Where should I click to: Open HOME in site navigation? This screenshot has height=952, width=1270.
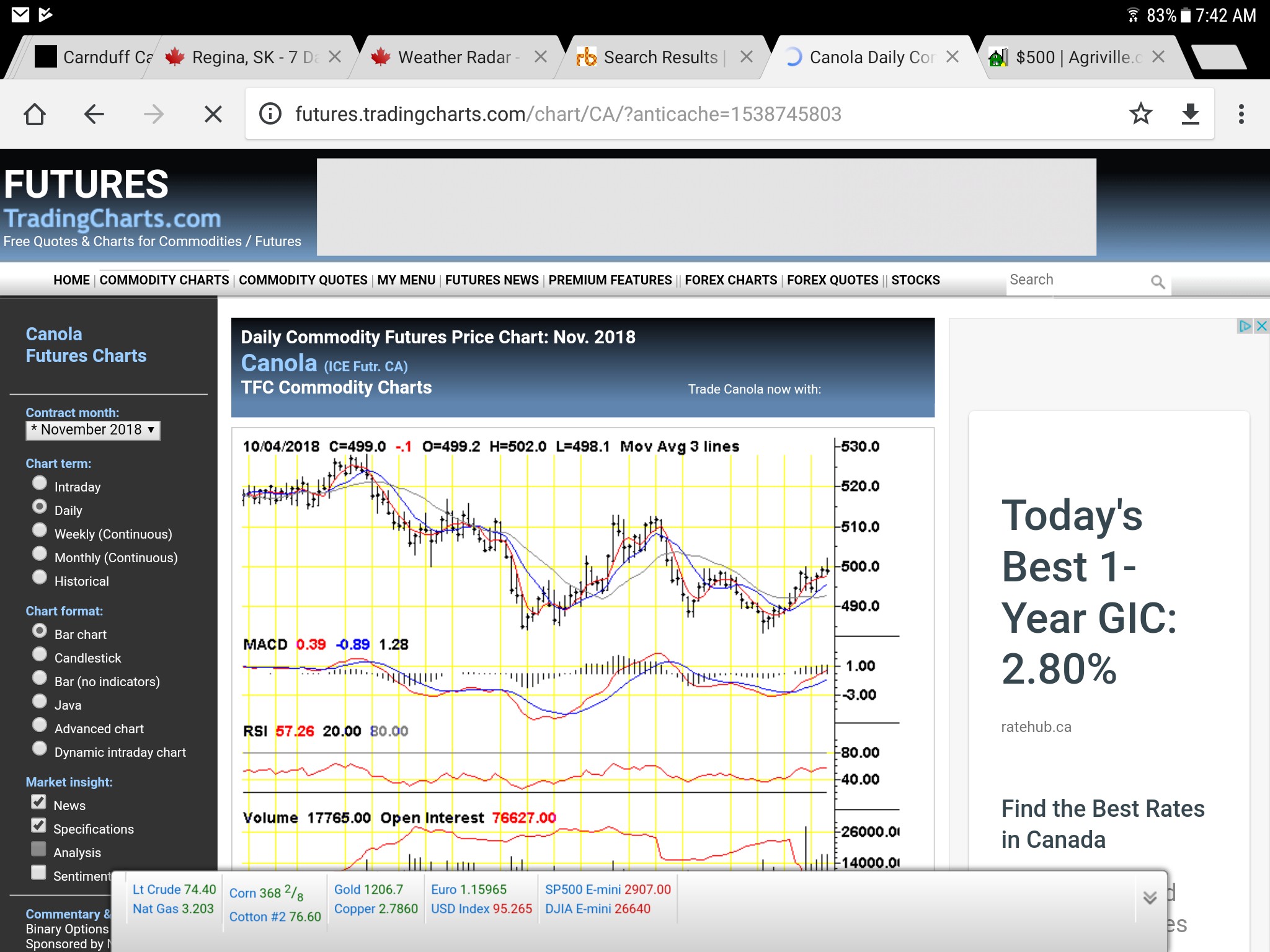click(x=71, y=280)
